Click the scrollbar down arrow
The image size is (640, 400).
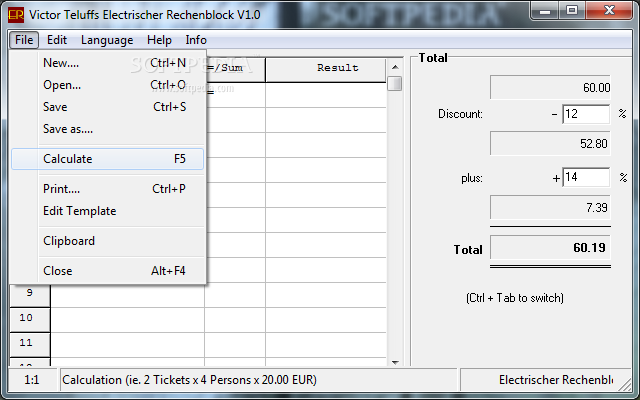pyautogui.click(x=395, y=362)
